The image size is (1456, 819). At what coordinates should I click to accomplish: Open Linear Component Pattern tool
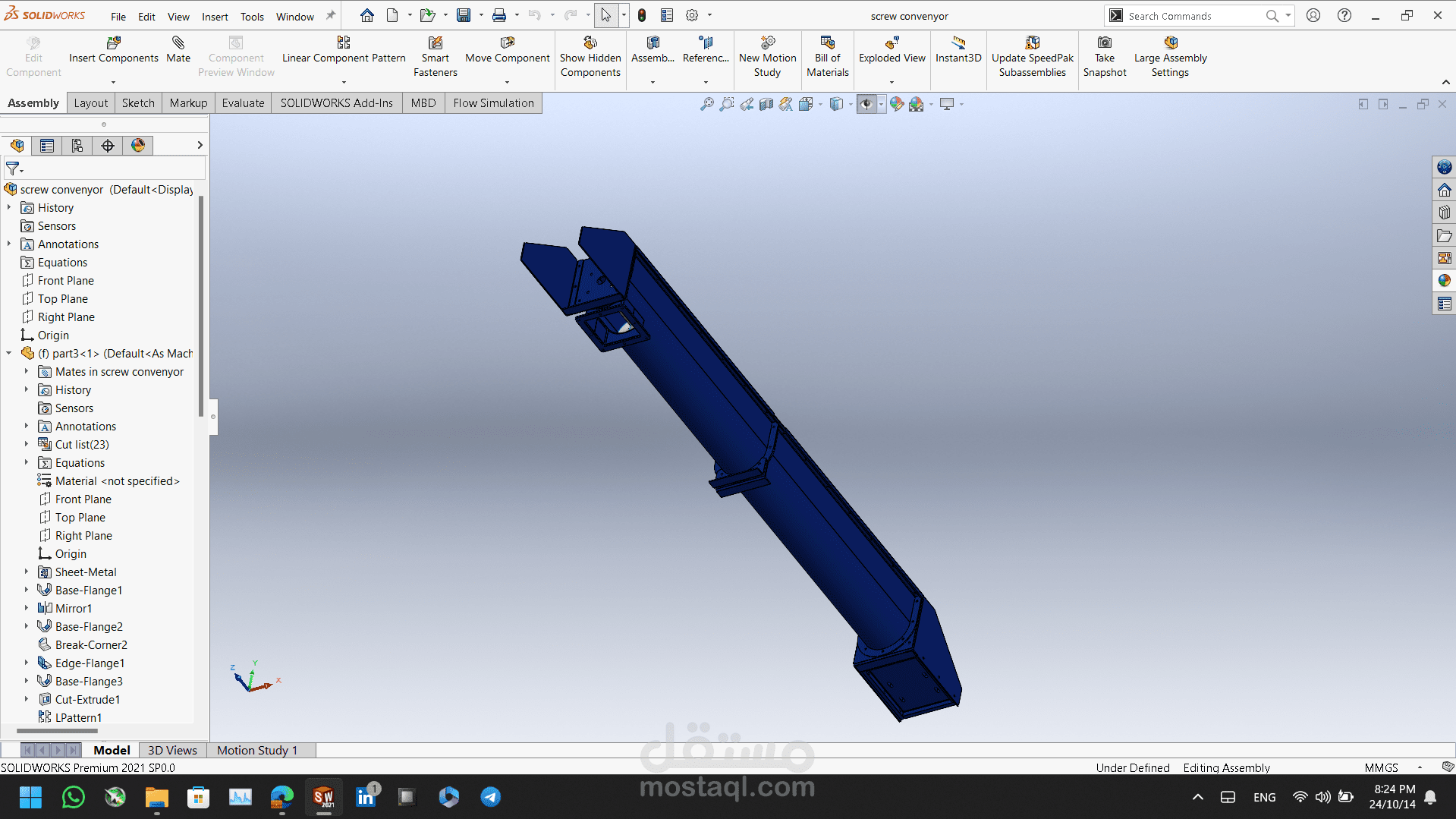pyautogui.click(x=344, y=50)
